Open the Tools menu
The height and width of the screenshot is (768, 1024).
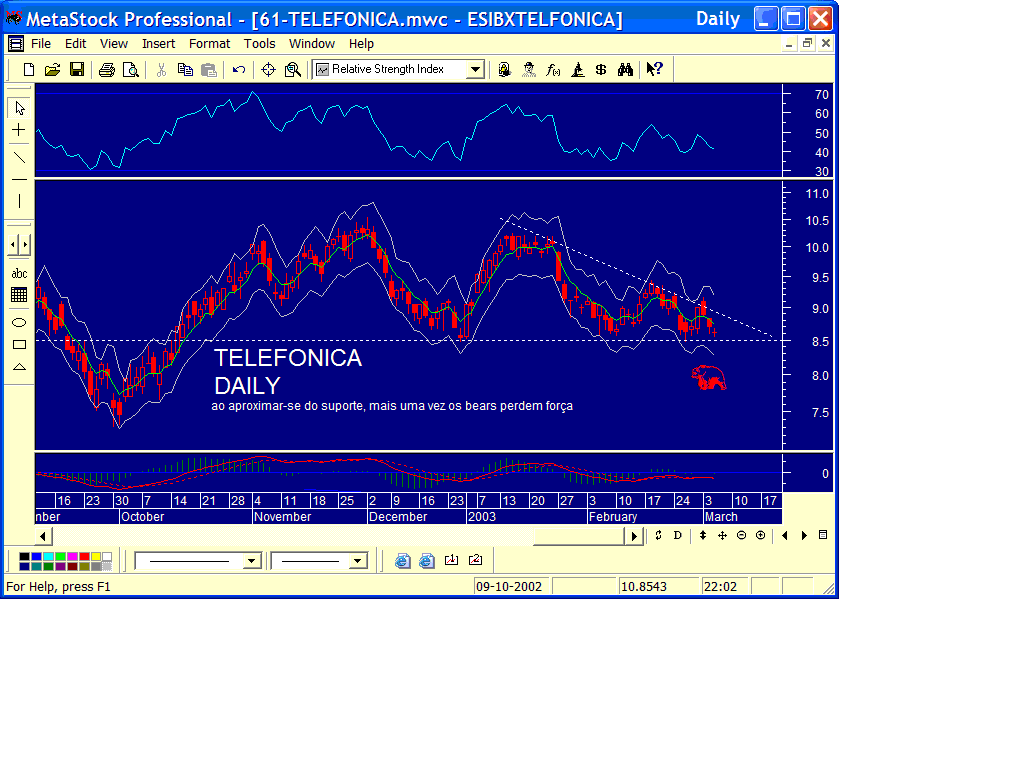pos(259,44)
